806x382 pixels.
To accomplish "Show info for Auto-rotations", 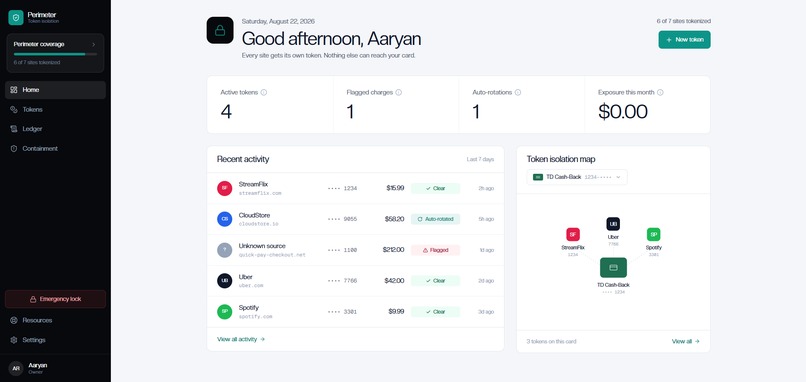I will (518, 93).
